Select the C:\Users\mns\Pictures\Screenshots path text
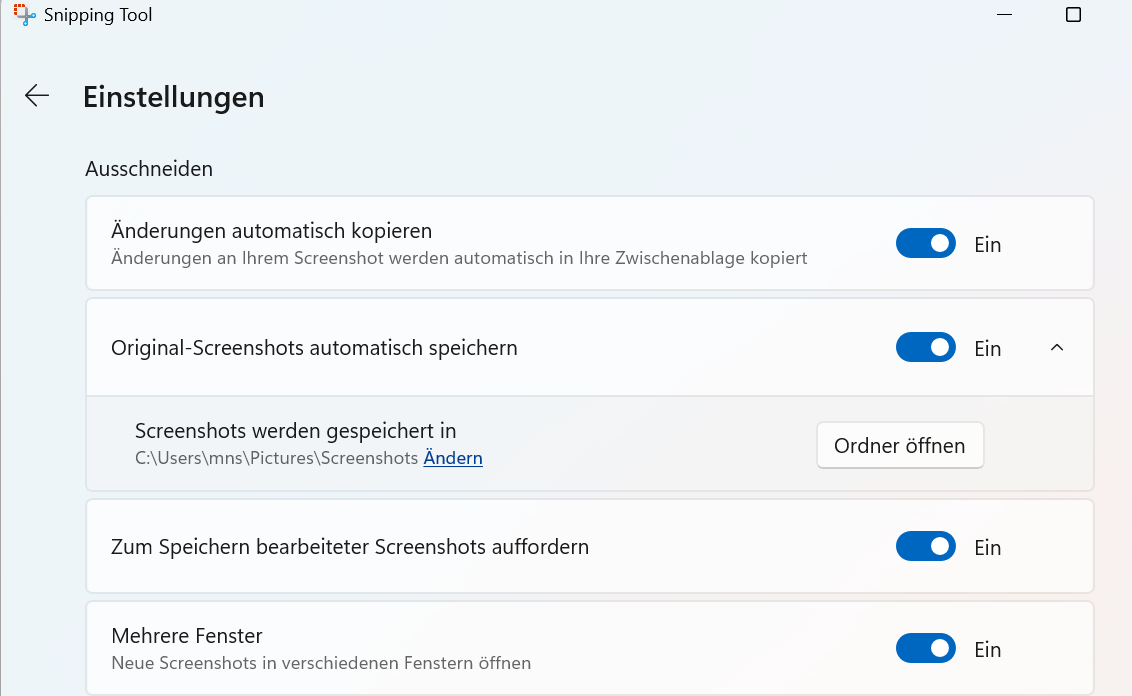 (x=276, y=459)
